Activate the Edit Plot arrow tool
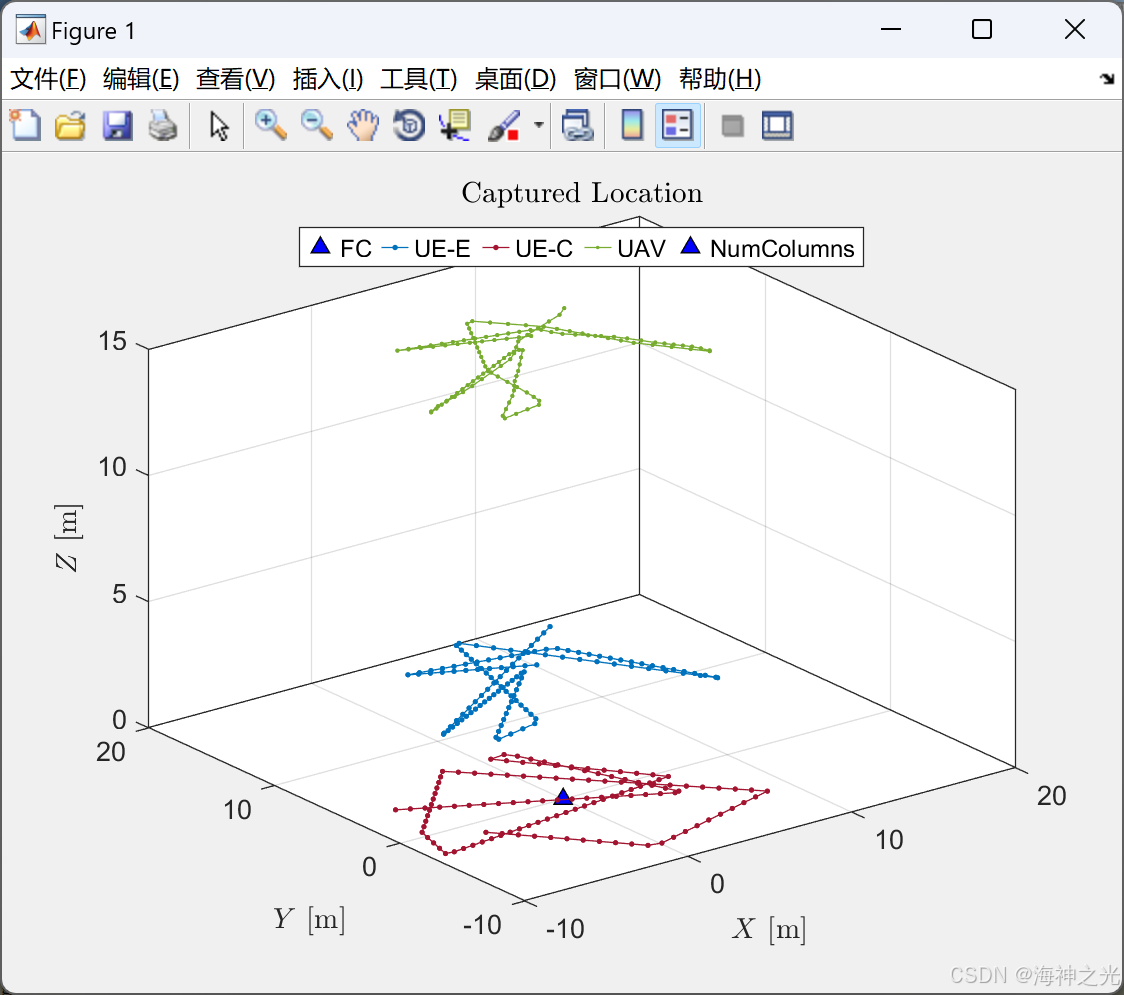1124x995 pixels. coord(219,125)
